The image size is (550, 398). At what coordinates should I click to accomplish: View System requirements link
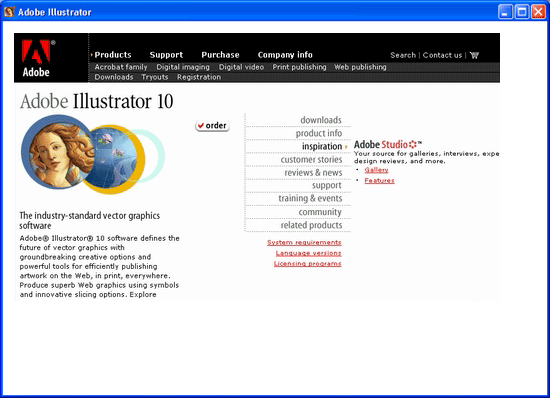click(x=304, y=243)
